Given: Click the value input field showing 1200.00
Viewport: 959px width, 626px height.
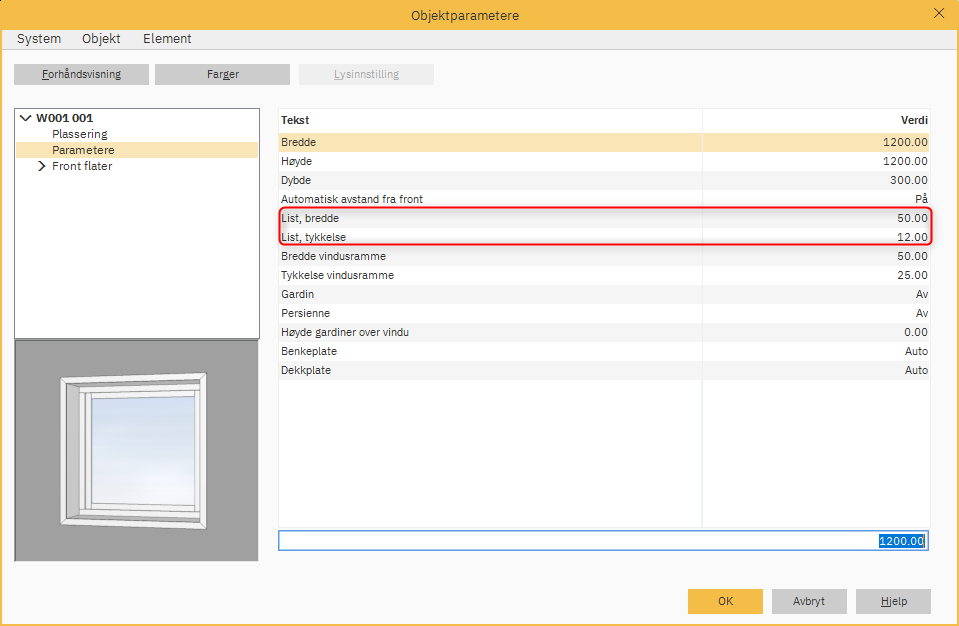Looking at the screenshot, I should (603, 541).
